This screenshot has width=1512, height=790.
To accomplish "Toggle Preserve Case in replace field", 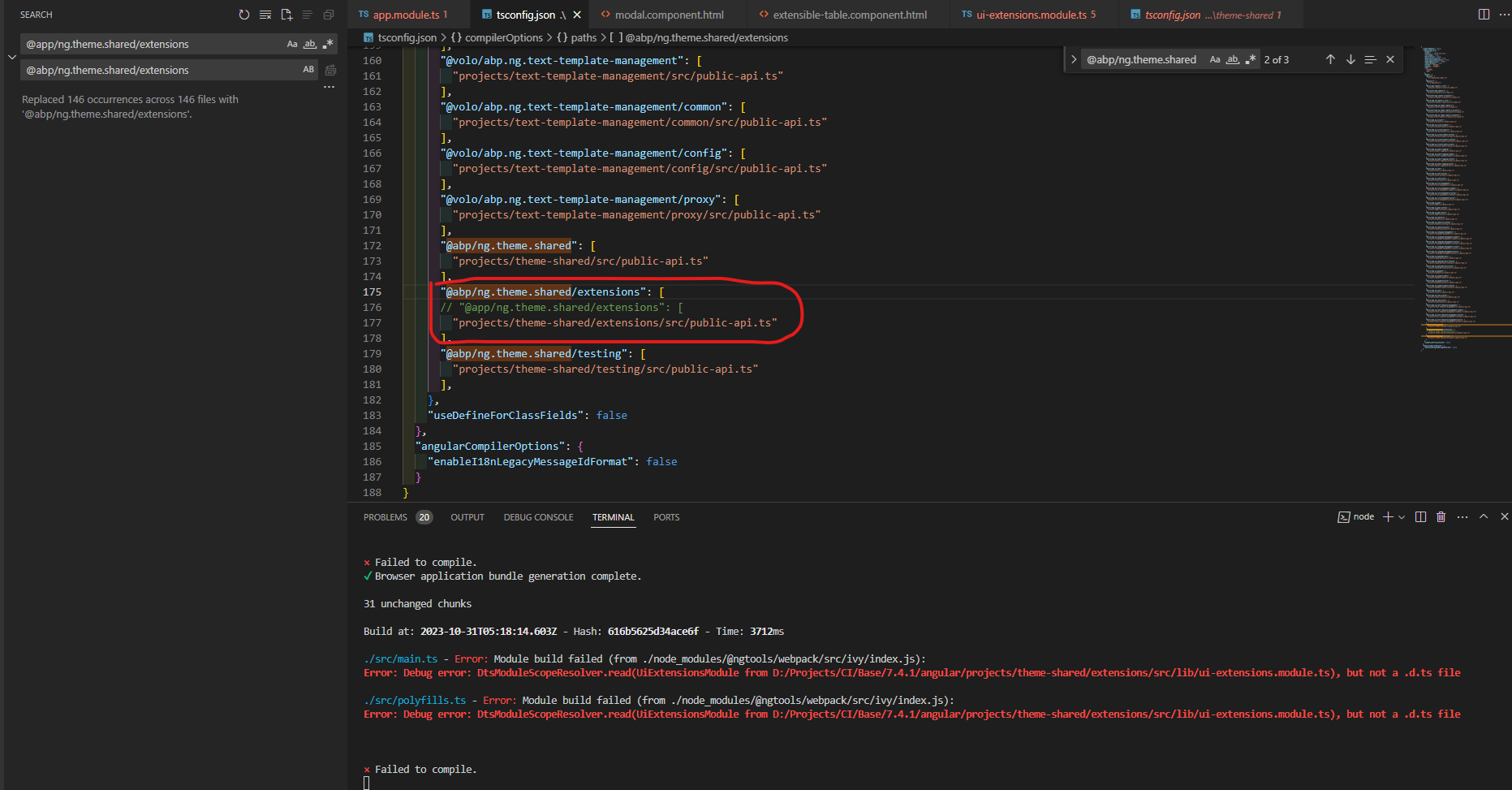I will click(308, 70).
